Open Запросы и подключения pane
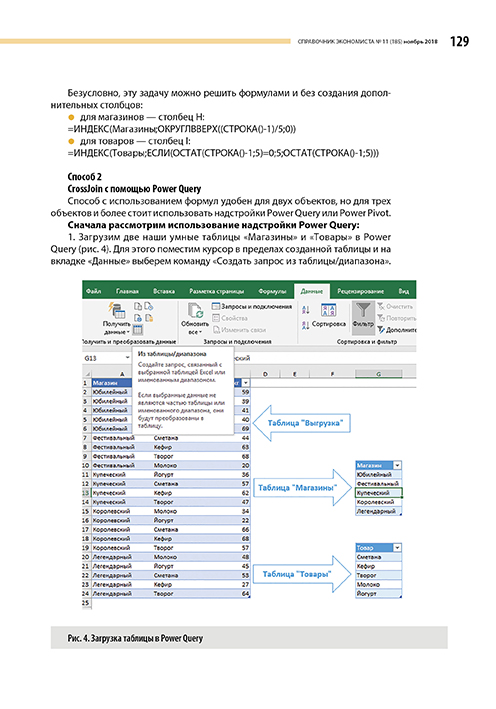Image resolution: width=496 pixels, height=709 pixels. tap(252, 307)
